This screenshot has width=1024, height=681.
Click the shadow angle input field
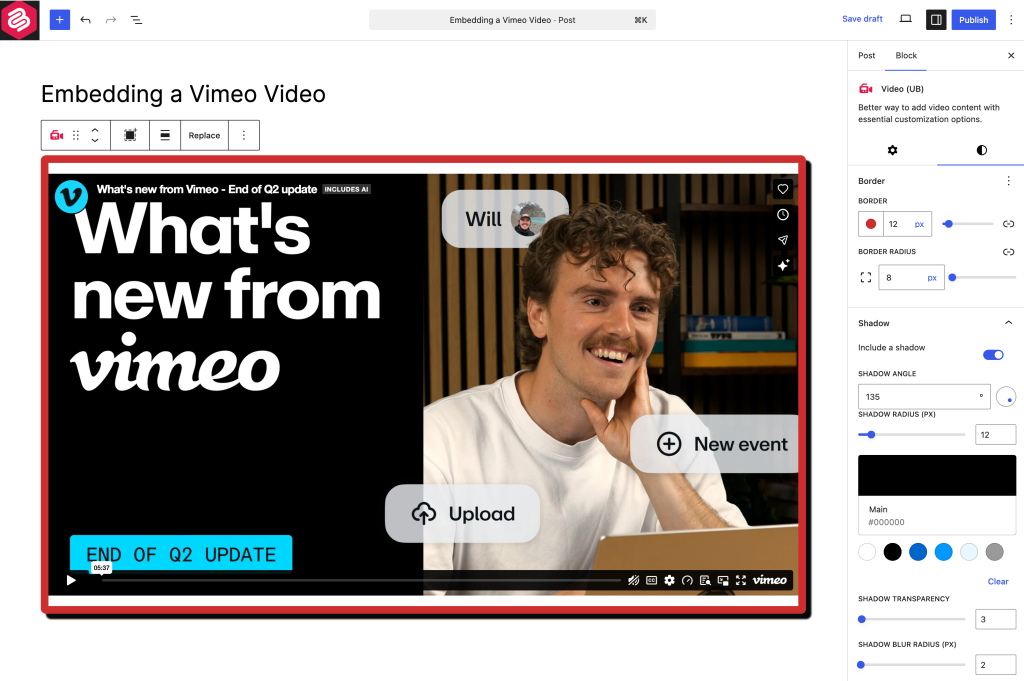coord(923,396)
